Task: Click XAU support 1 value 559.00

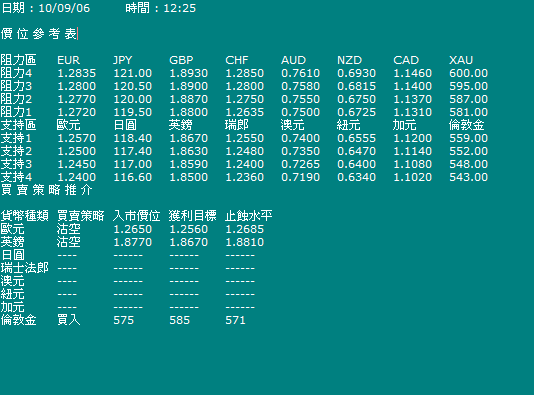Action: coord(469,138)
